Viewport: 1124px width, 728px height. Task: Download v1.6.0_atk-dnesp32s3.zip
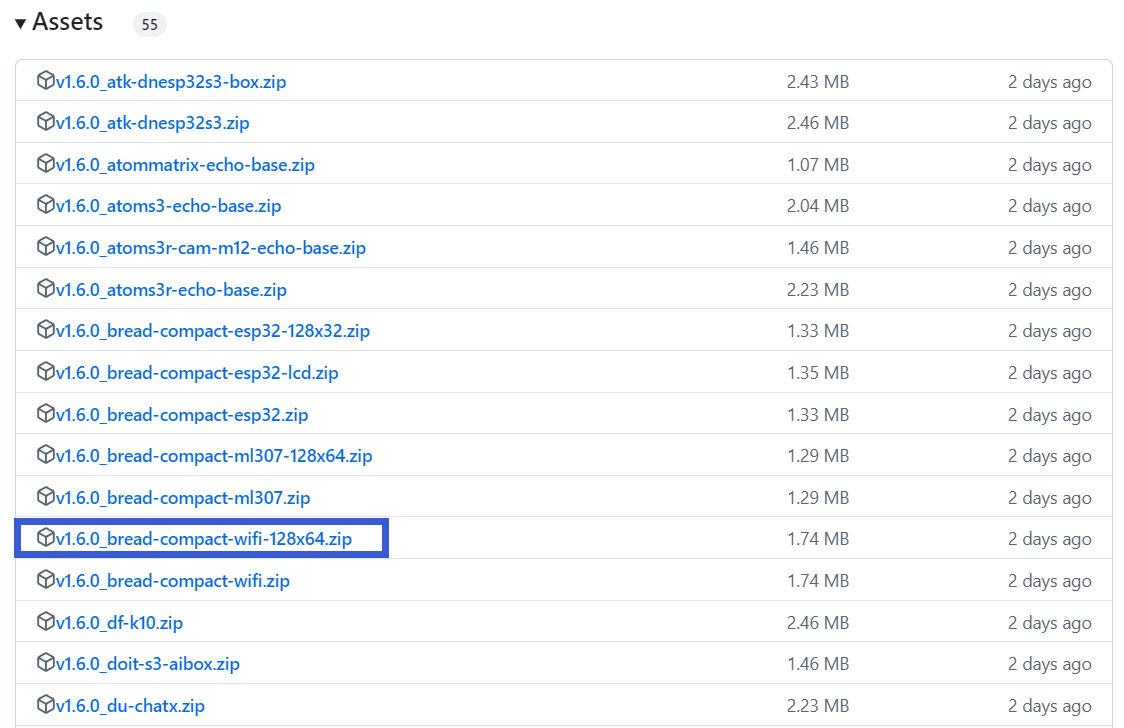(153, 123)
